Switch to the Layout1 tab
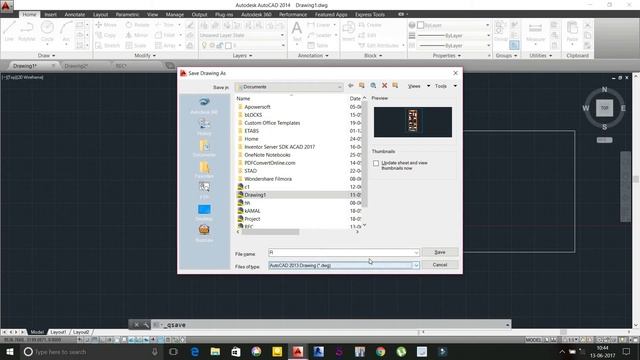 click(58, 332)
